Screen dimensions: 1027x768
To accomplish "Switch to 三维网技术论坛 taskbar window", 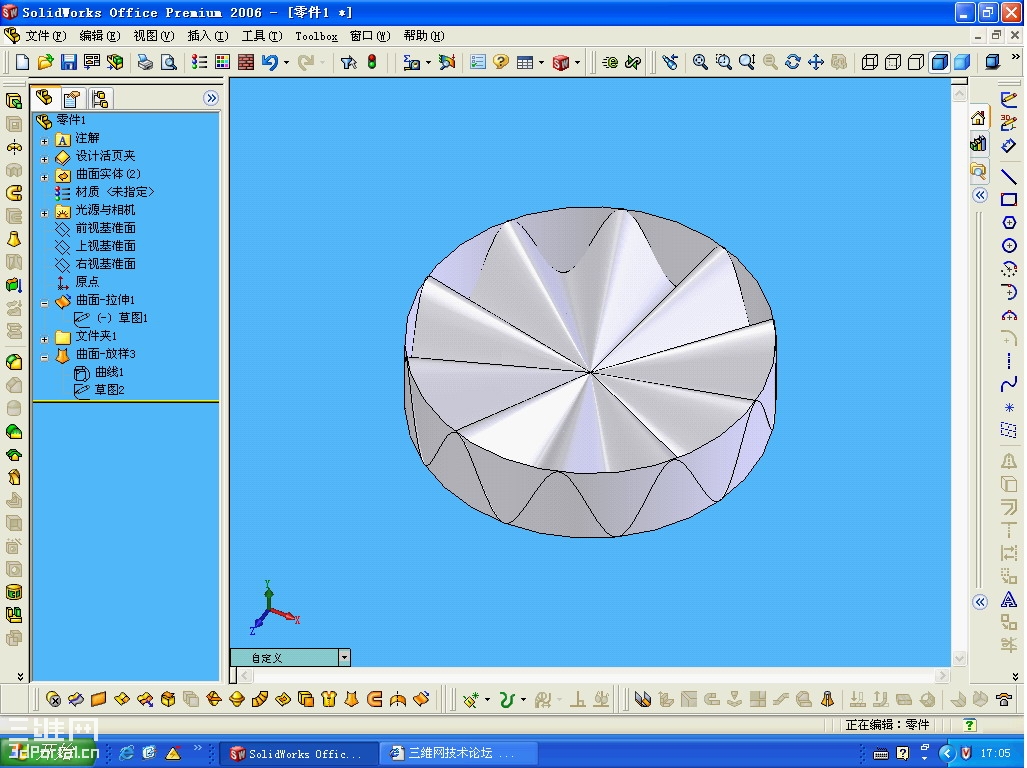I will tap(460, 754).
